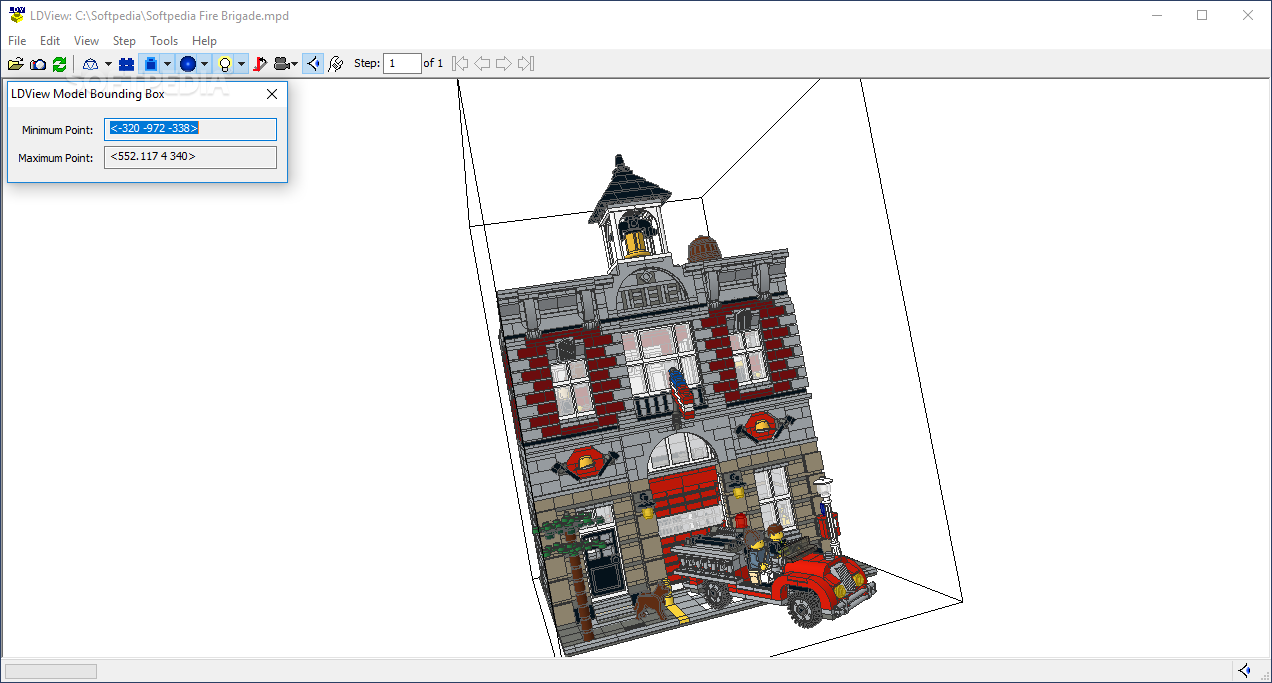
Task: Maximize the LDView window
Action: coord(1202,15)
